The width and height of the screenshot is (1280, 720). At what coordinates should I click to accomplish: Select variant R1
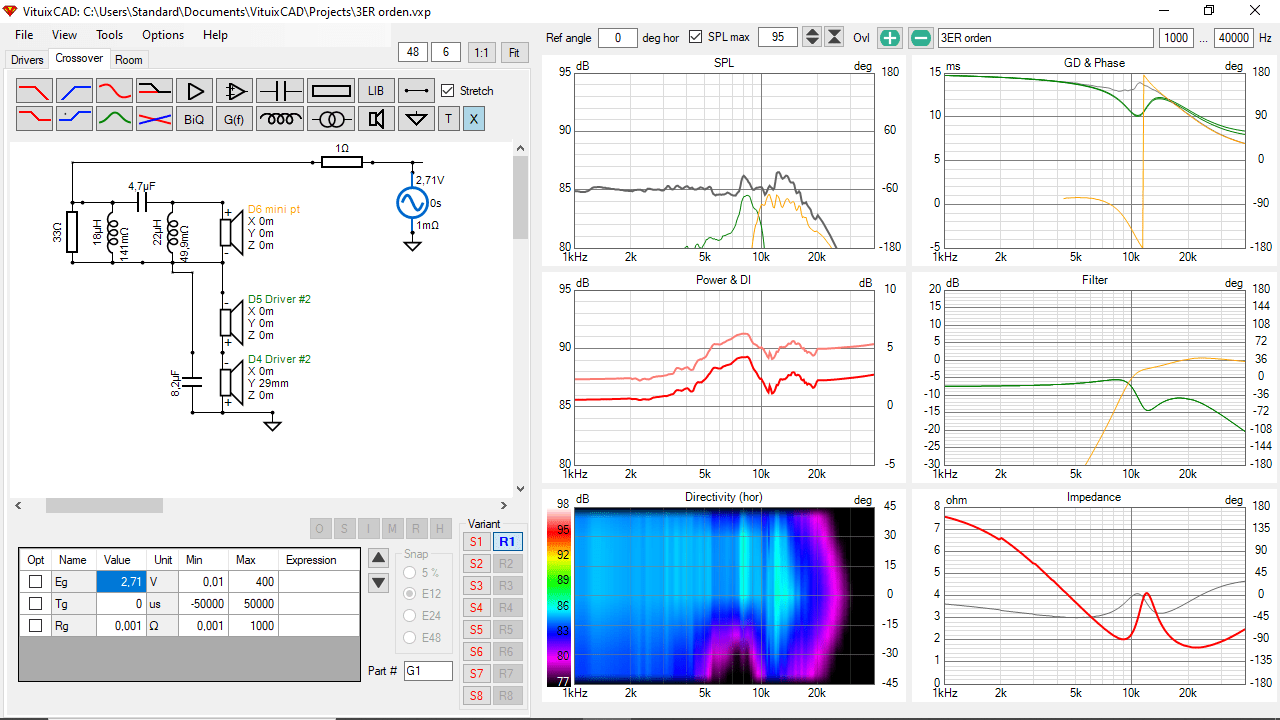[508, 542]
